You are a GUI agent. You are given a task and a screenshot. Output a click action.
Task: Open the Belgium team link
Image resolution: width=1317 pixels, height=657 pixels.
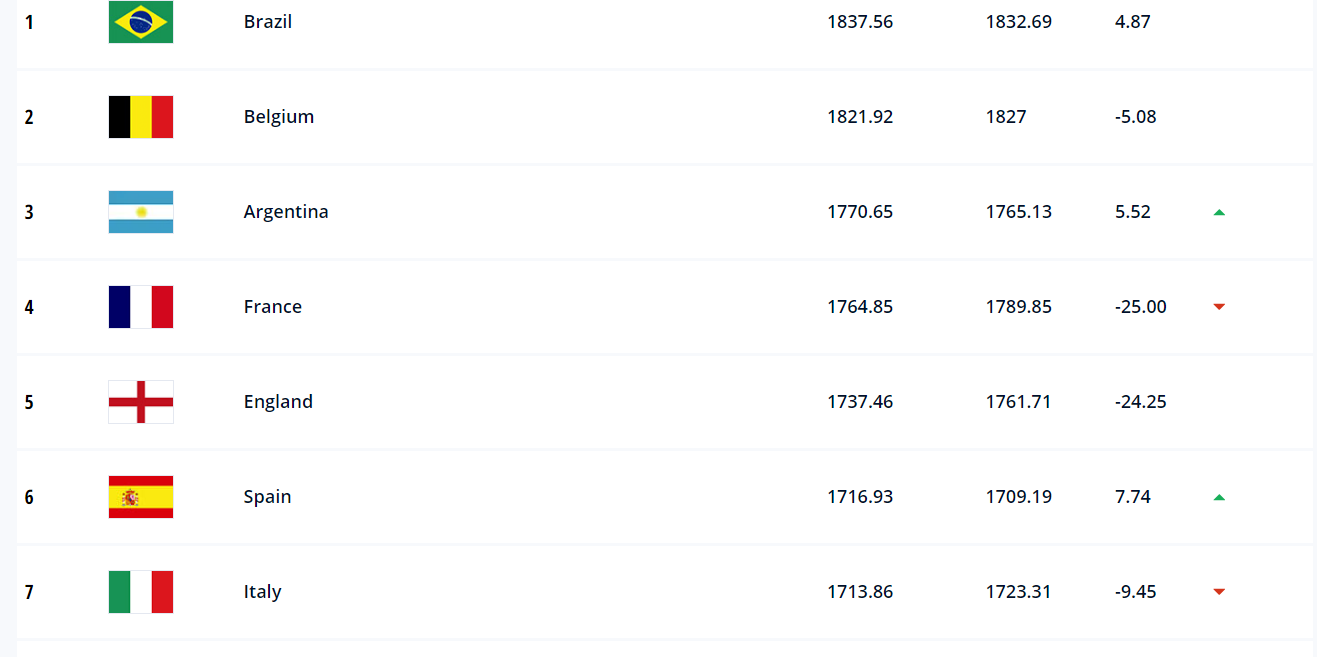[x=279, y=117]
